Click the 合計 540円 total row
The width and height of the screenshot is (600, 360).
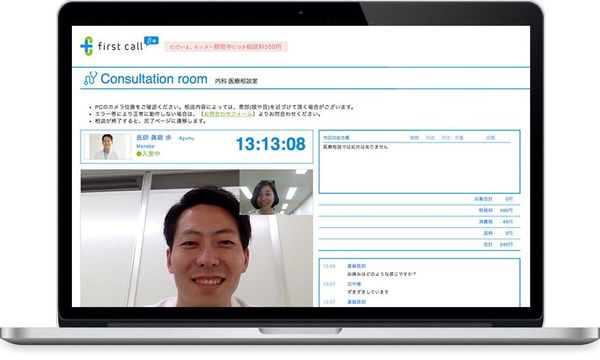click(419, 244)
